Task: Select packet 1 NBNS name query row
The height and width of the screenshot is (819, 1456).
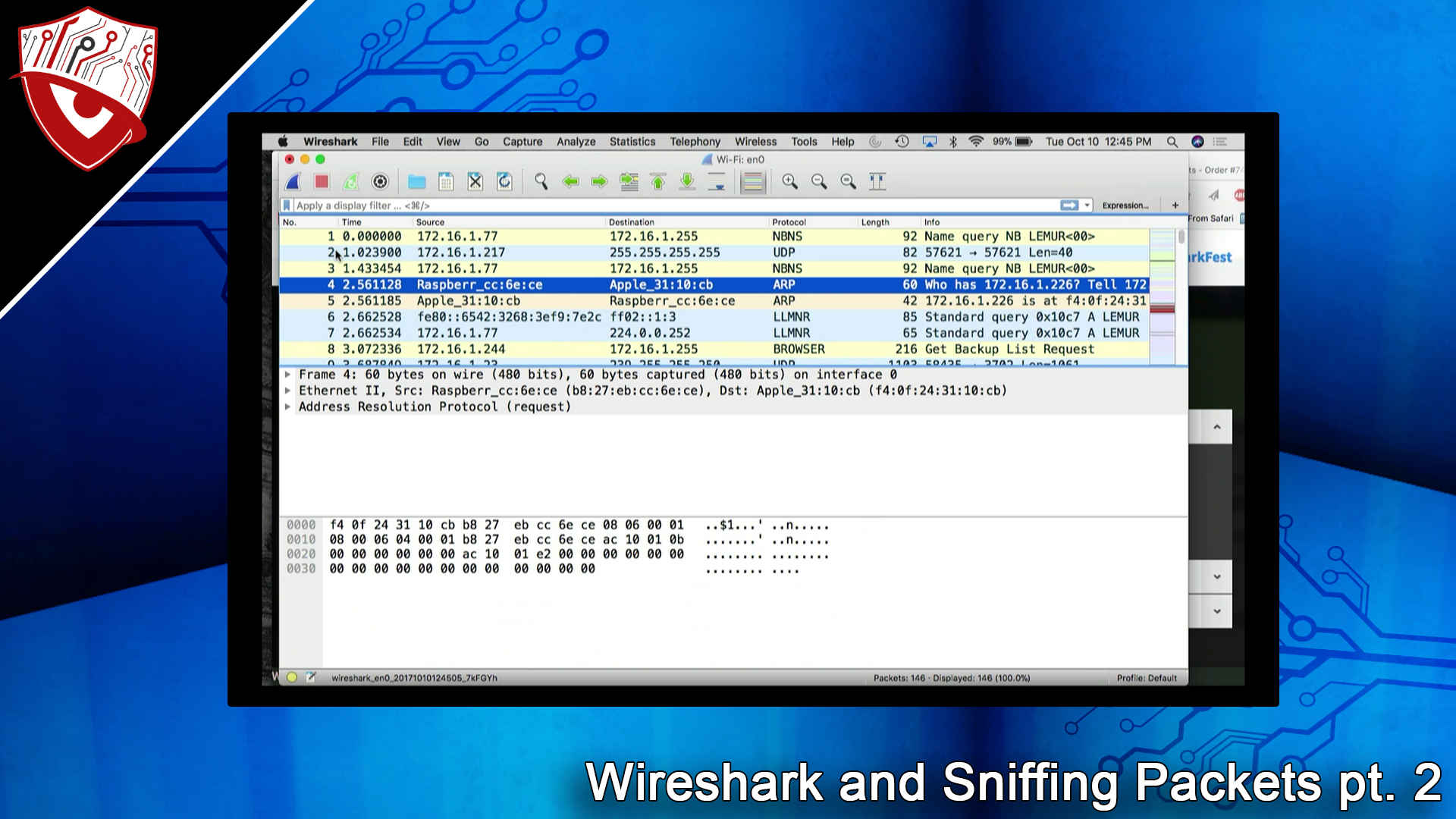Action: [x=714, y=237]
